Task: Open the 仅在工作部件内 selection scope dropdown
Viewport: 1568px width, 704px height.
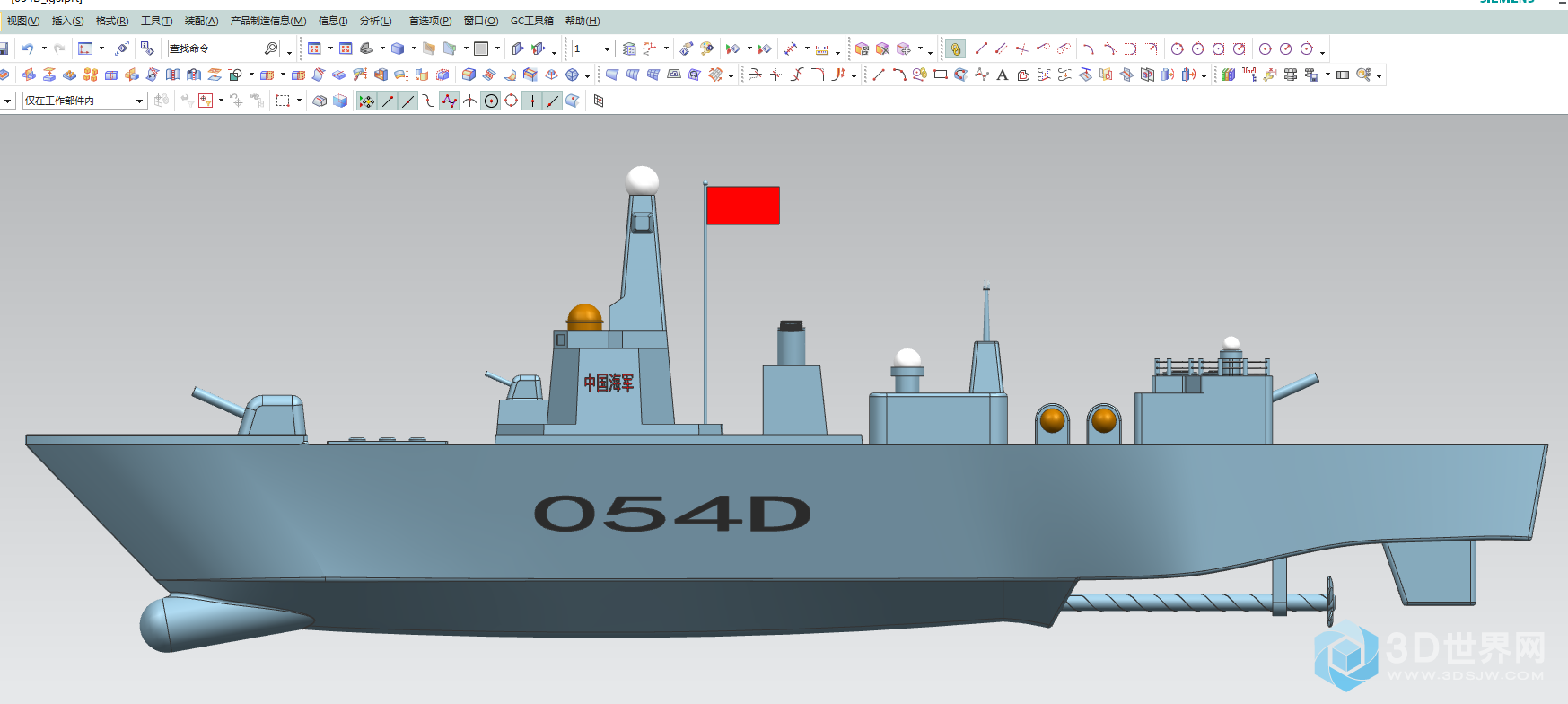Action: point(85,101)
